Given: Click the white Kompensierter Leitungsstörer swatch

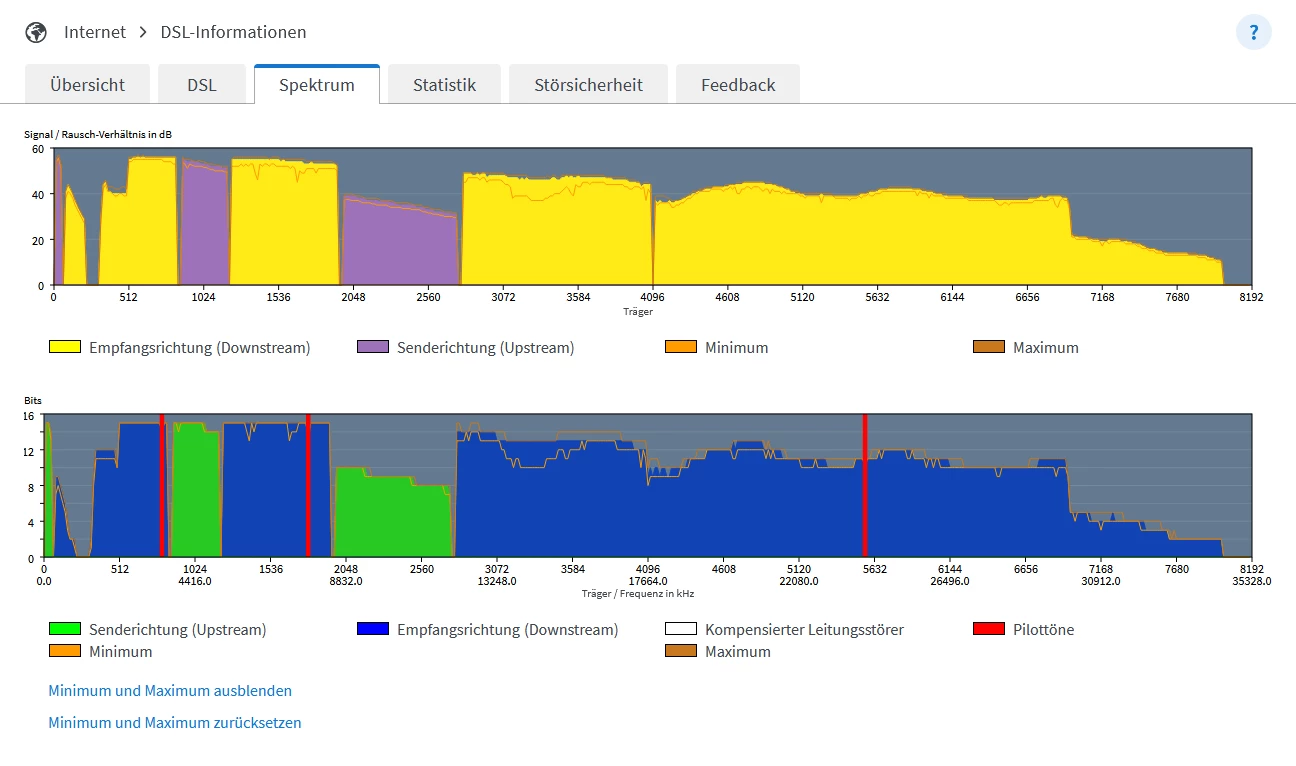Looking at the screenshot, I should (681, 630).
